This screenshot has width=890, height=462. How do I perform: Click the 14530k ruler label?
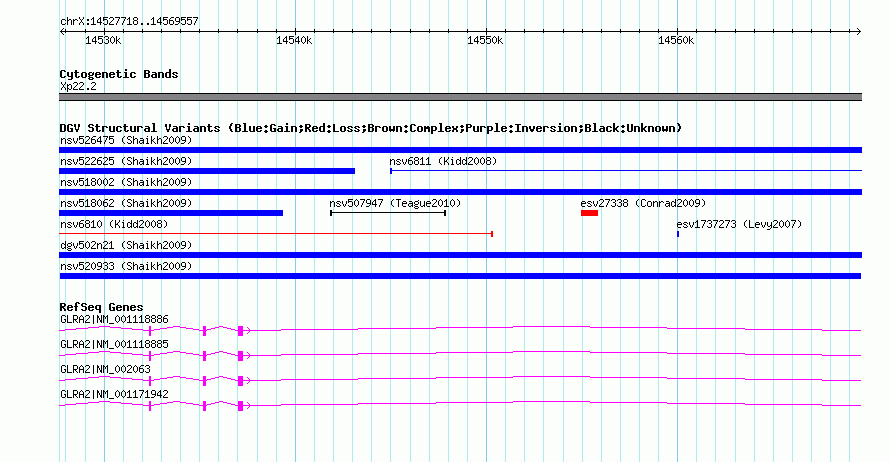tap(103, 40)
